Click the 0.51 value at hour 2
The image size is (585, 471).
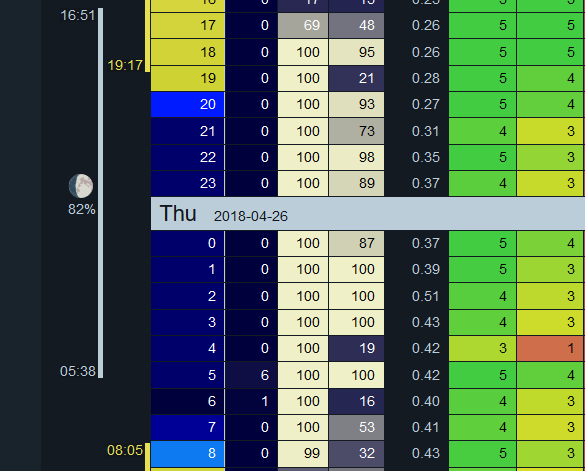(x=426, y=296)
